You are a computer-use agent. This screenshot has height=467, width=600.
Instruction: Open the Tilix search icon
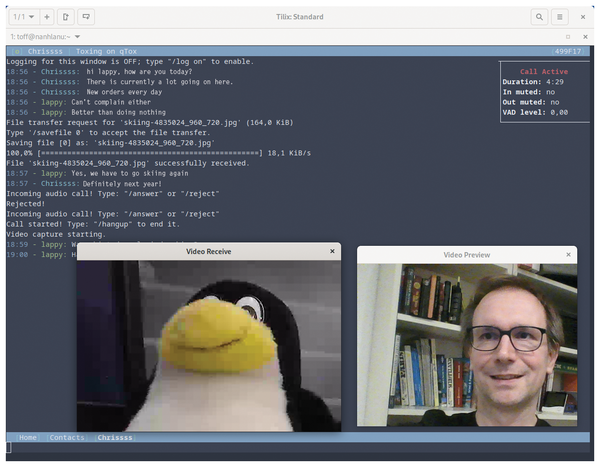tap(539, 17)
